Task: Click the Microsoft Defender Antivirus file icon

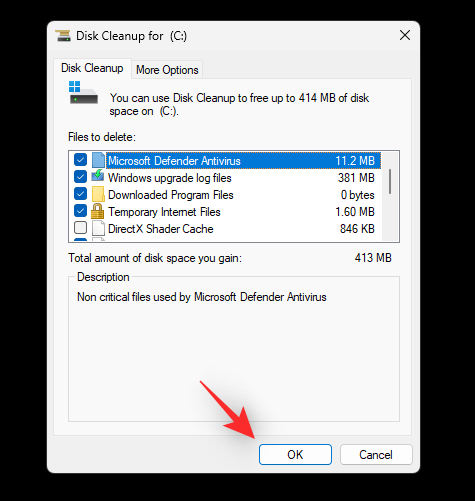Action: tap(98, 160)
